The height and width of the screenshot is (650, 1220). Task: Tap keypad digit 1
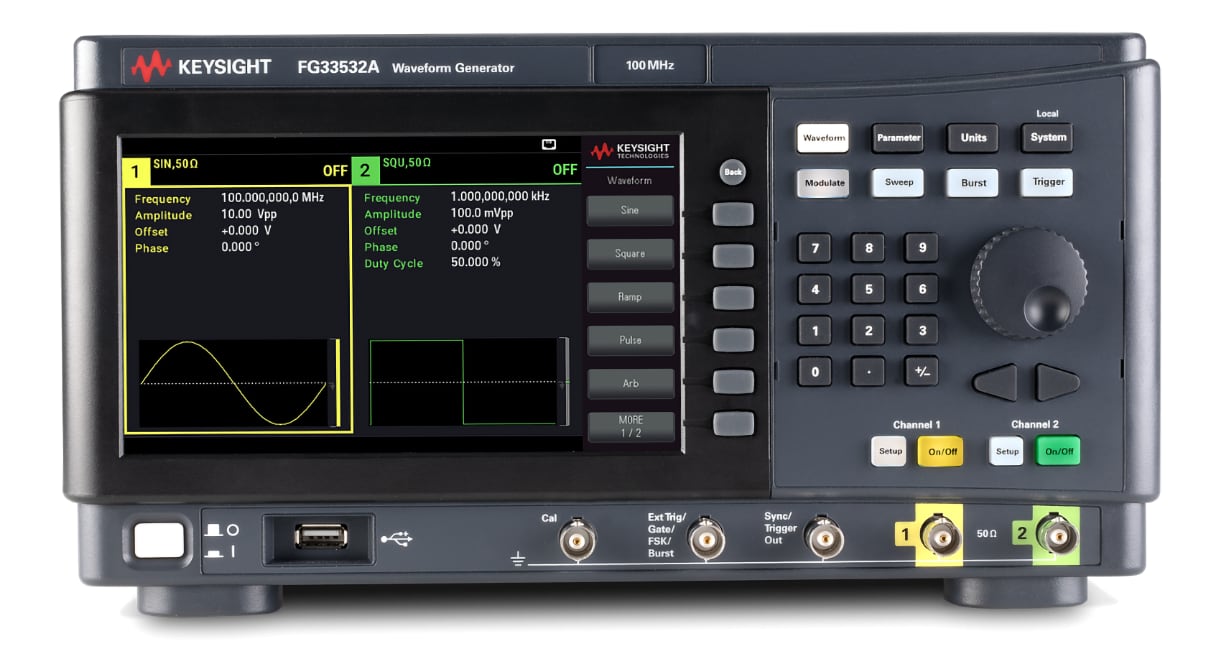[814, 330]
